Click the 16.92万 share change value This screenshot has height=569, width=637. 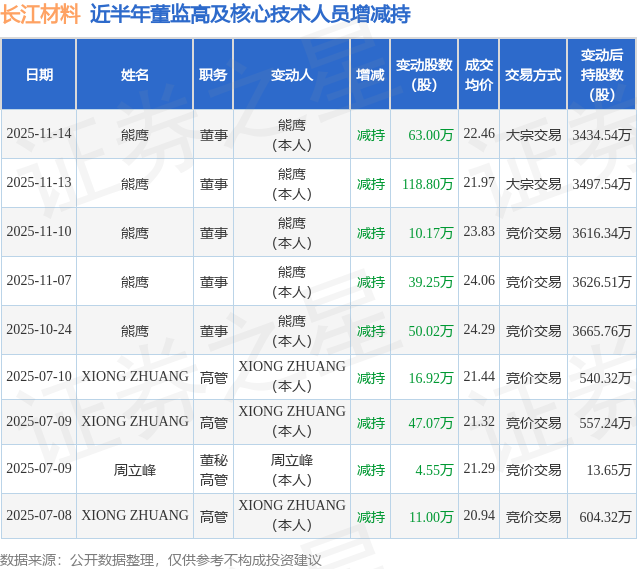(x=431, y=378)
